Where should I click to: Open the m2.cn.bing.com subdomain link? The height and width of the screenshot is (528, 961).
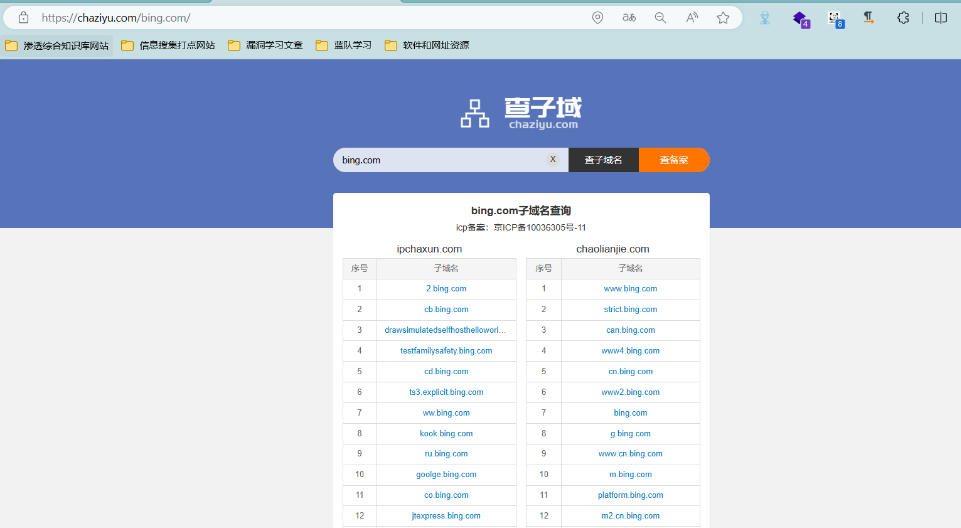[x=630, y=516]
